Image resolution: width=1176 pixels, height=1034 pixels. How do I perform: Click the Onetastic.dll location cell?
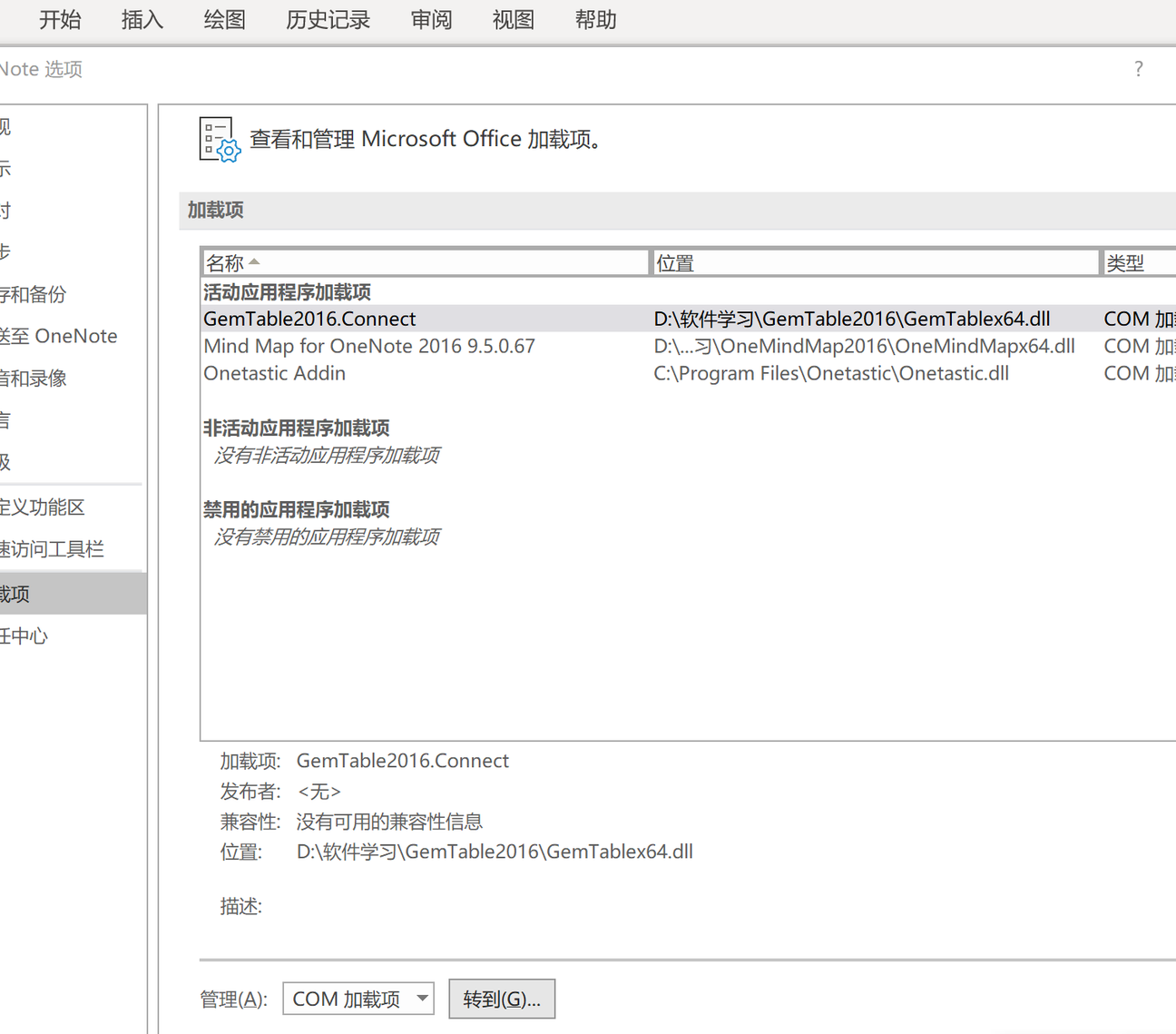pos(831,373)
